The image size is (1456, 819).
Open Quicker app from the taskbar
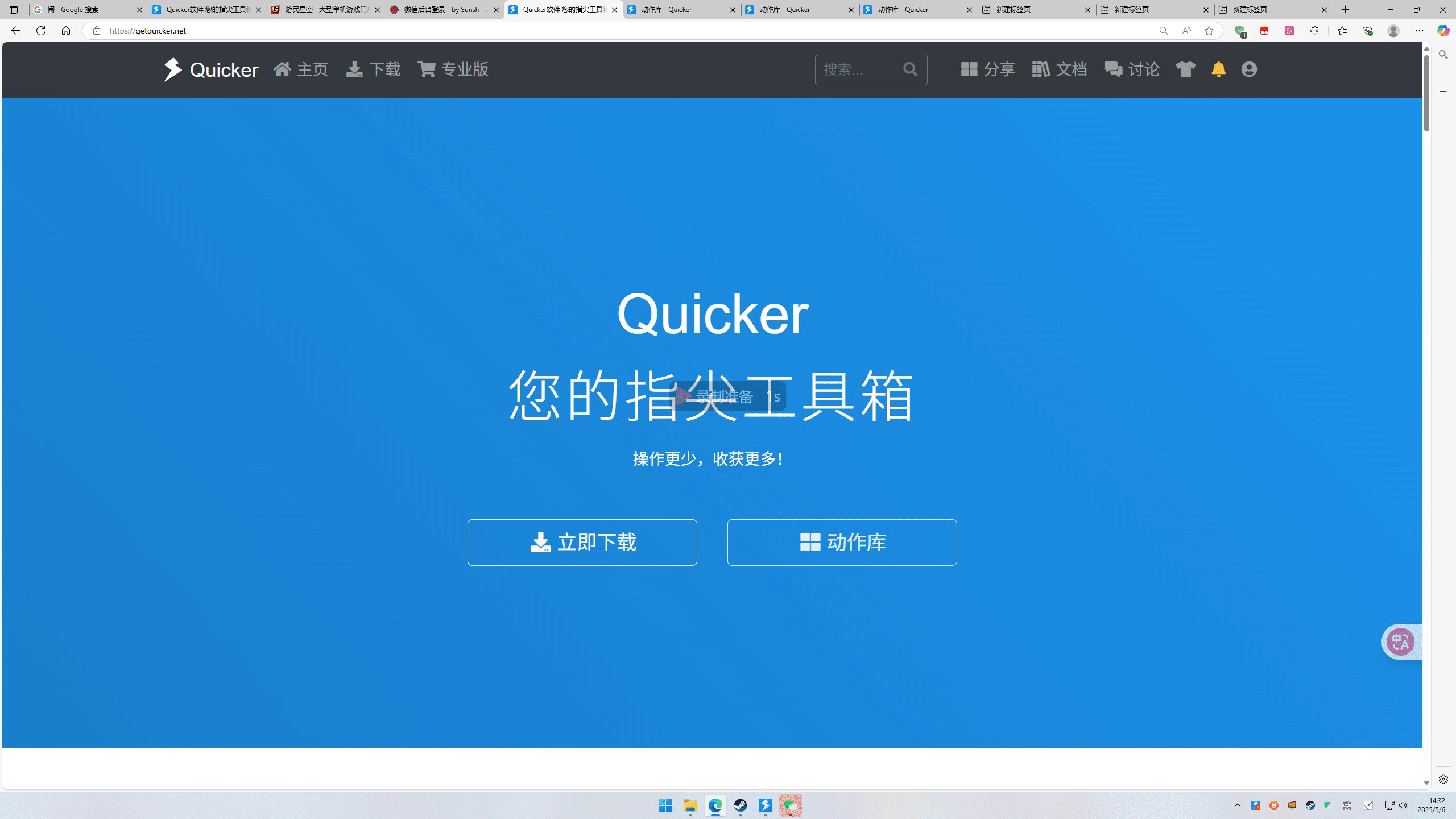766,805
